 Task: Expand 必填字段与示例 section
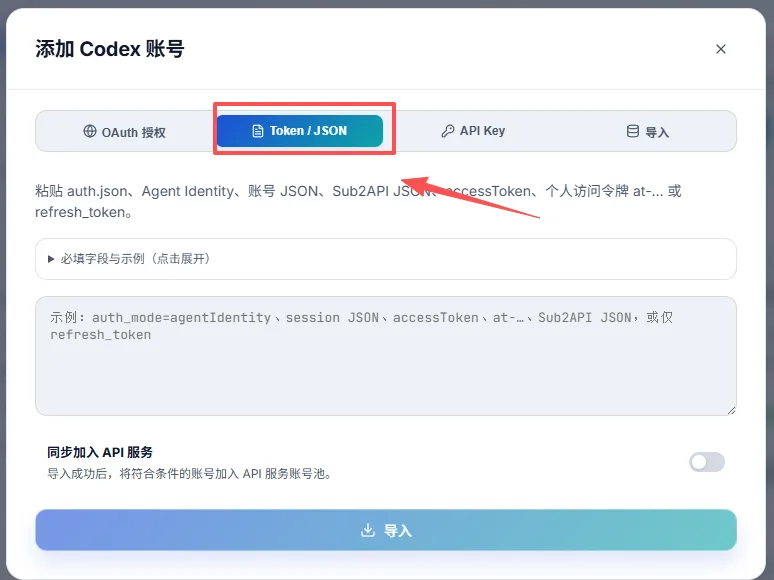(386, 259)
